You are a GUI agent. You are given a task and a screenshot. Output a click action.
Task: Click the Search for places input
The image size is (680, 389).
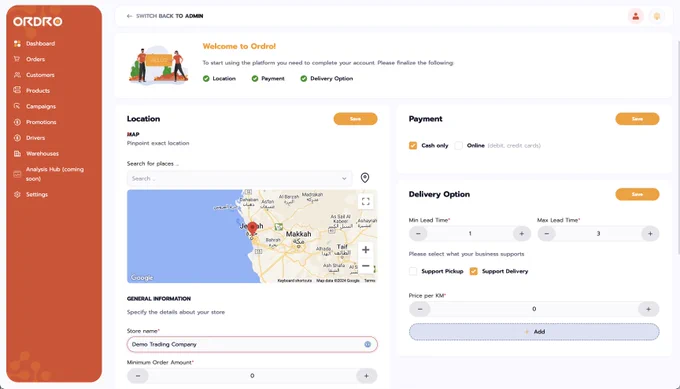coord(239,179)
